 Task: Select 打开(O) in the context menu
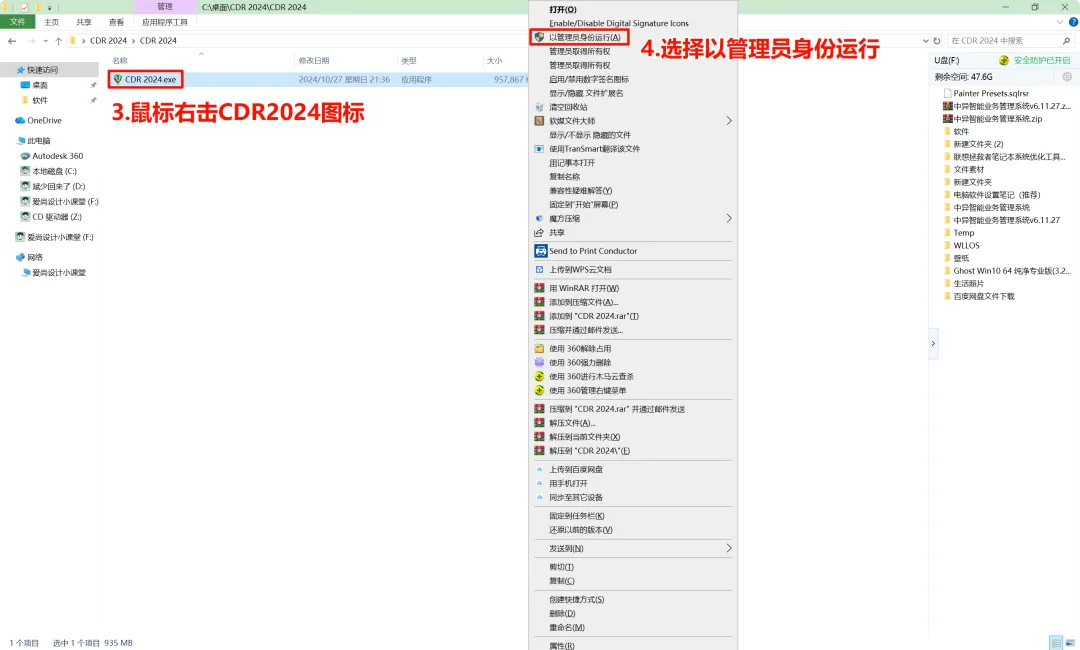coord(563,10)
